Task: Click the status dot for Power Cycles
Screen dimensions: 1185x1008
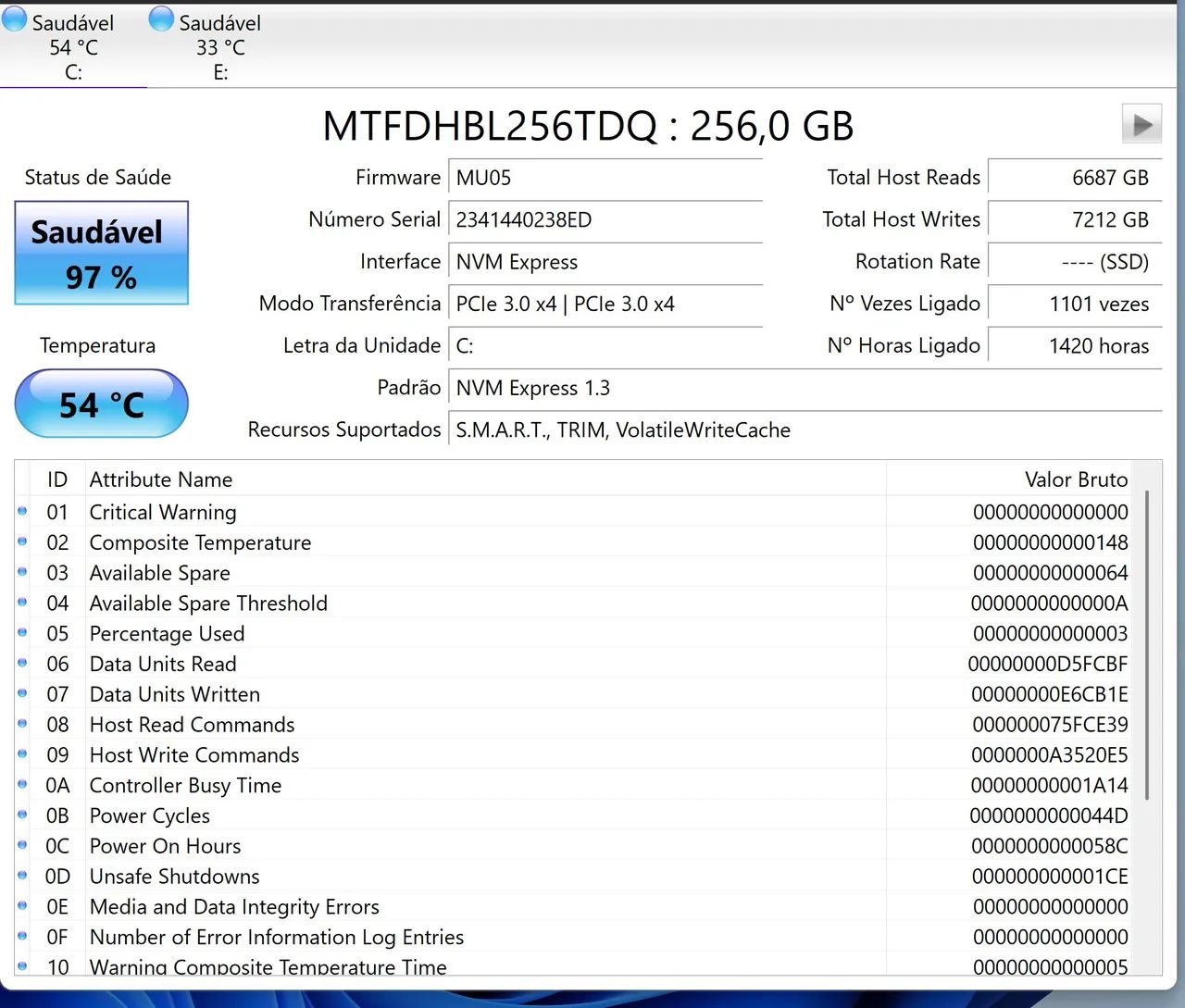Action: [x=22, y=815]
